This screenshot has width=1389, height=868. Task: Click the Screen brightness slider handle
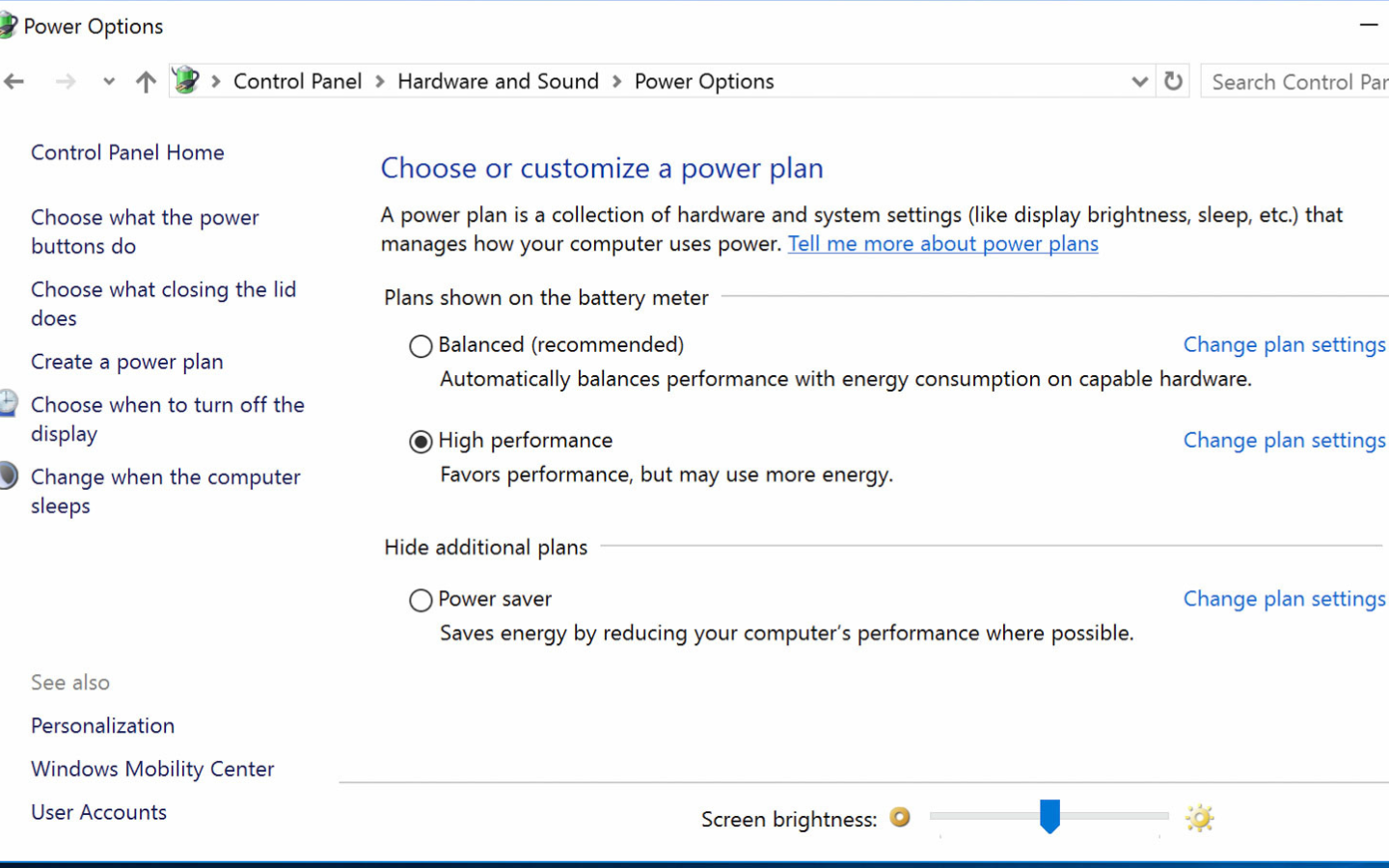1049,816
